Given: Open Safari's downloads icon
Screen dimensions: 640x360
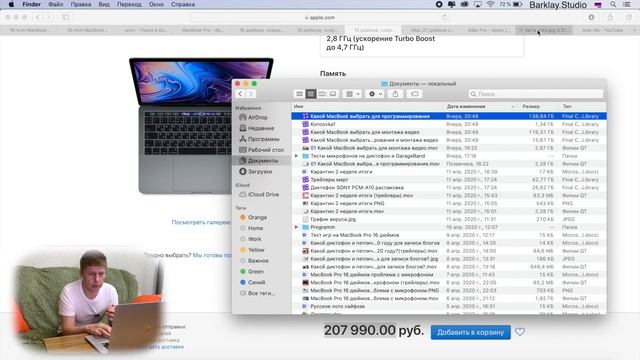Looking at the screenshot, I should point(591,18).
